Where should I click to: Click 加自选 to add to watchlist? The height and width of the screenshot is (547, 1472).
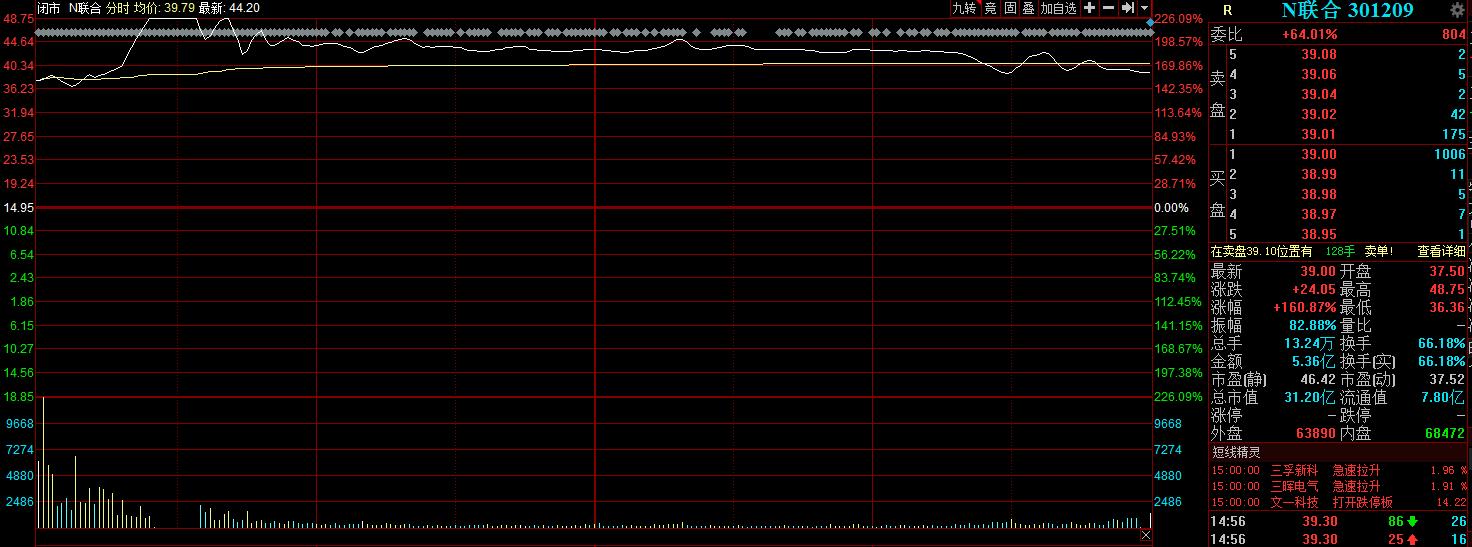[x=1059, y=8]
